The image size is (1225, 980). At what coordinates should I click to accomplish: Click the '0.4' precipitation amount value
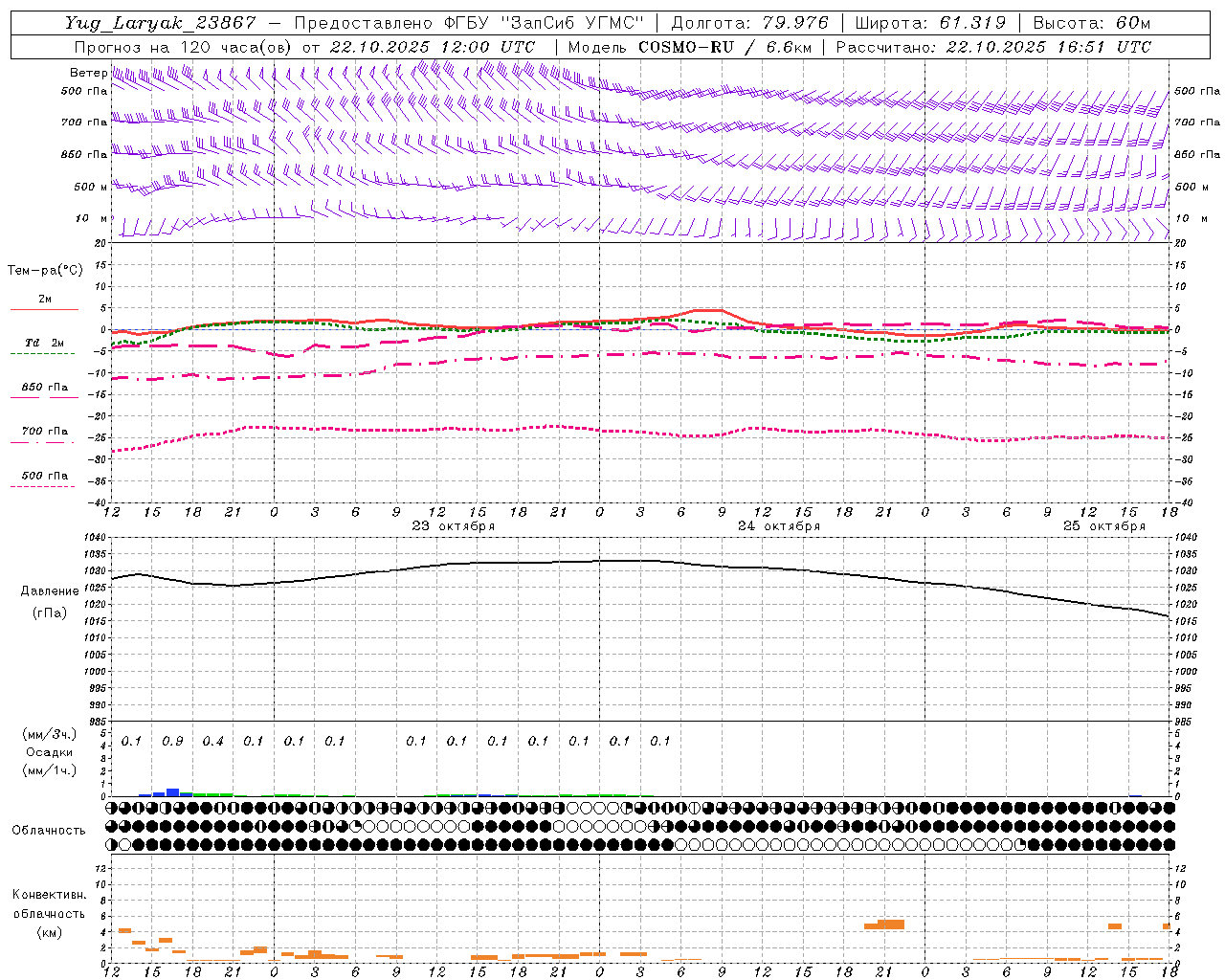coord(212,742)
